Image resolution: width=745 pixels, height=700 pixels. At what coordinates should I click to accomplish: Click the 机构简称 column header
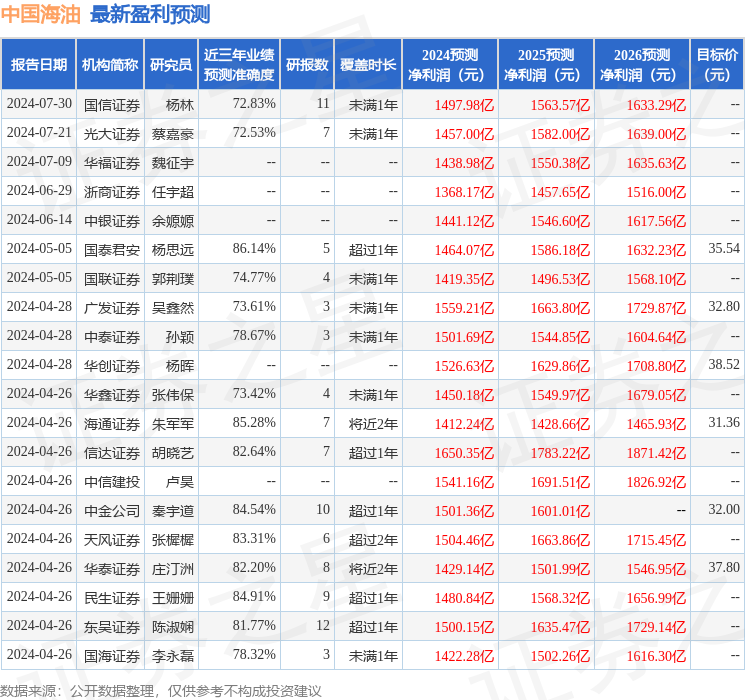(x=110, y=65)
